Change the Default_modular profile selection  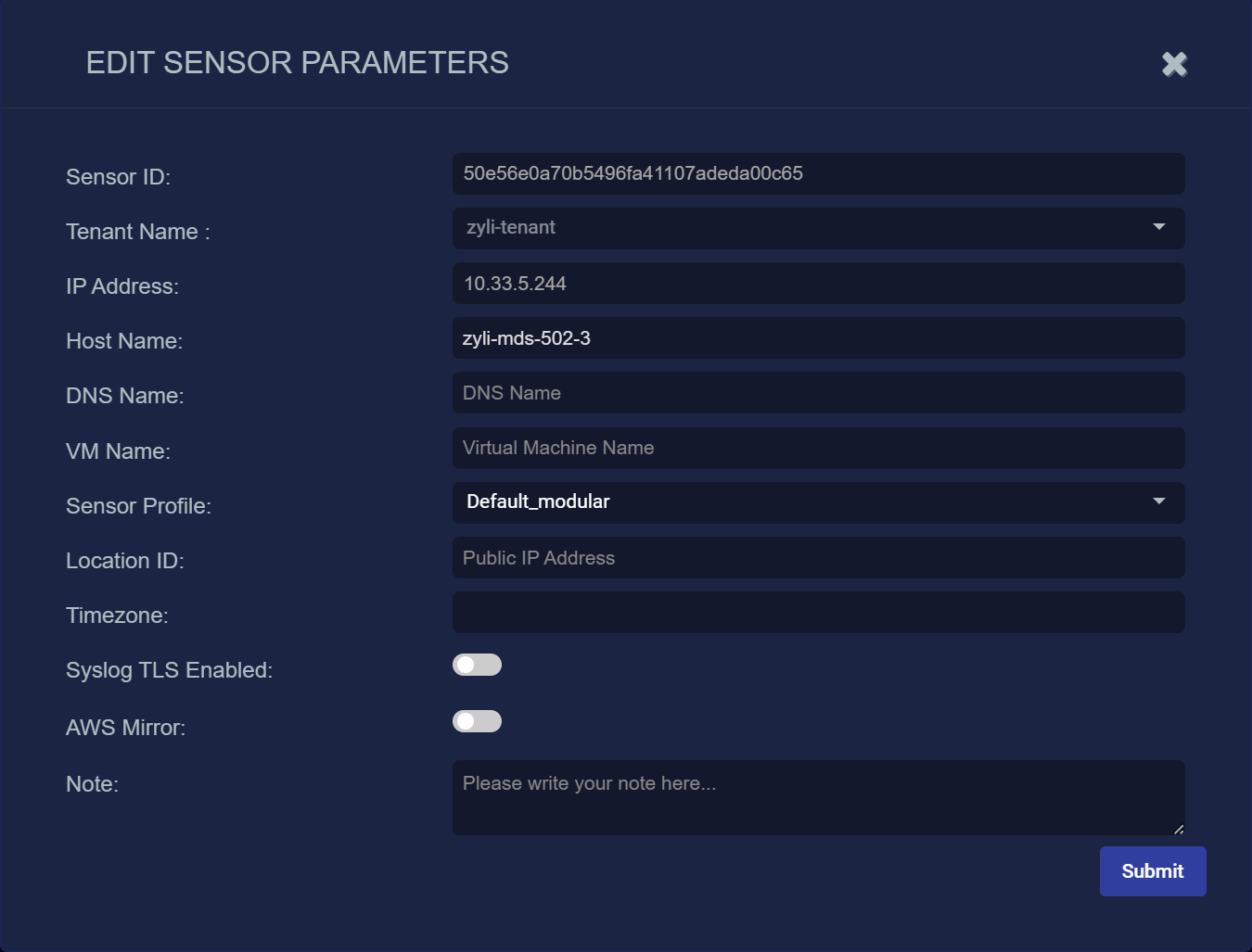tap(816, 502)
